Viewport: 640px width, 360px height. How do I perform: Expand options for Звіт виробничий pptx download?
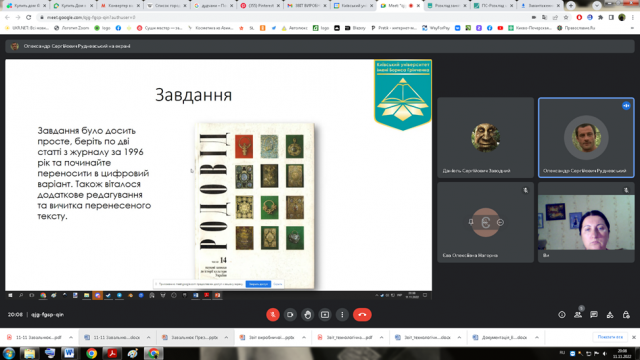(304, 338)
